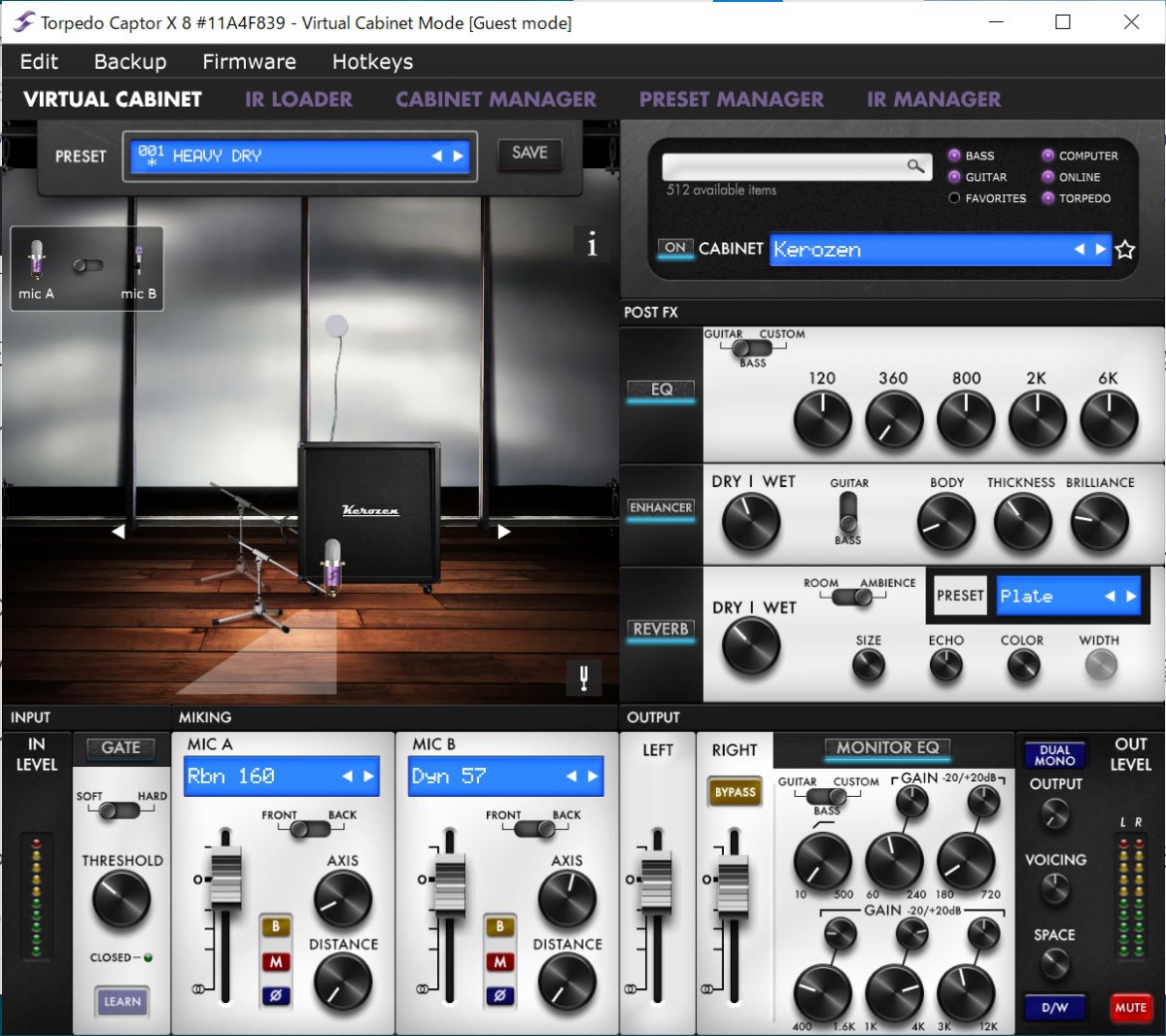The height and width of the screenshot is (1036, 1166).
Task: Mute Mic A with the red M button
Action: click(x=276, y=962)
